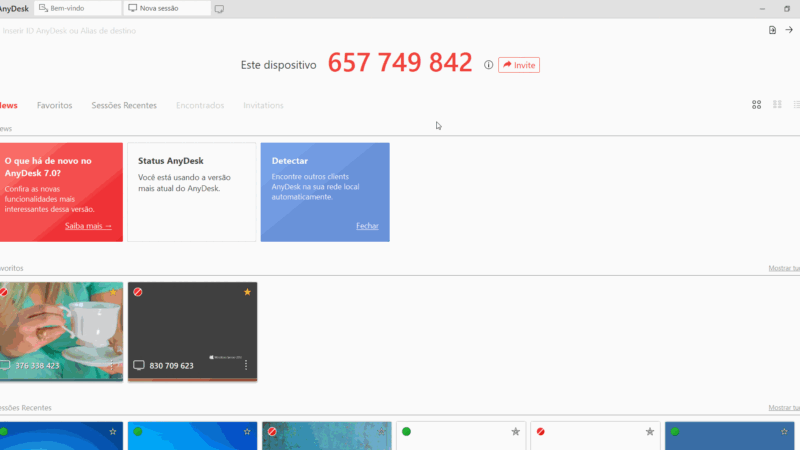Screen dimensions: 800x450
Task: Open the favorite thumbnail 830 709 623
Action: click(x=192, y=331)
